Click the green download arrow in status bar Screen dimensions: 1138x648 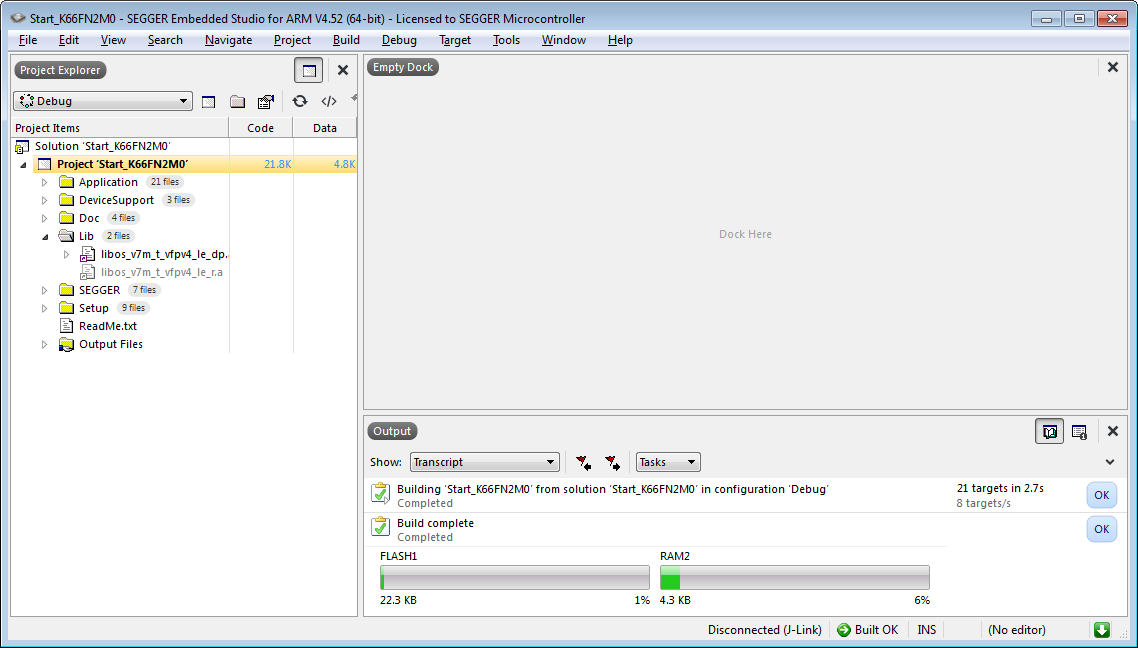1101,629
